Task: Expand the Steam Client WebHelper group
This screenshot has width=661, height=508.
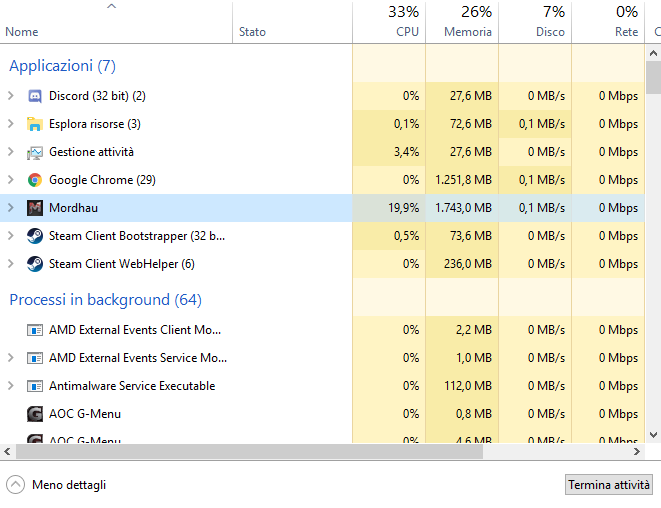Action: (10, 264)
